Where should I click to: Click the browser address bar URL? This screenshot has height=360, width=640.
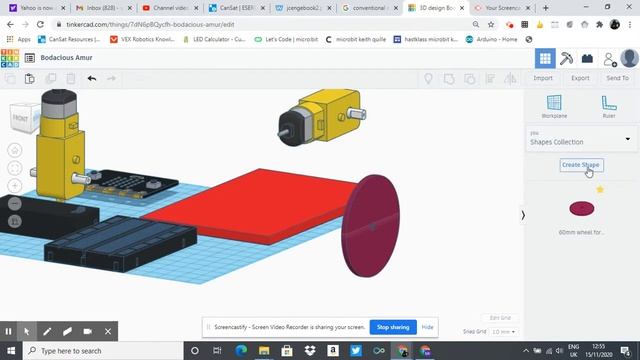tap(150, 24)
